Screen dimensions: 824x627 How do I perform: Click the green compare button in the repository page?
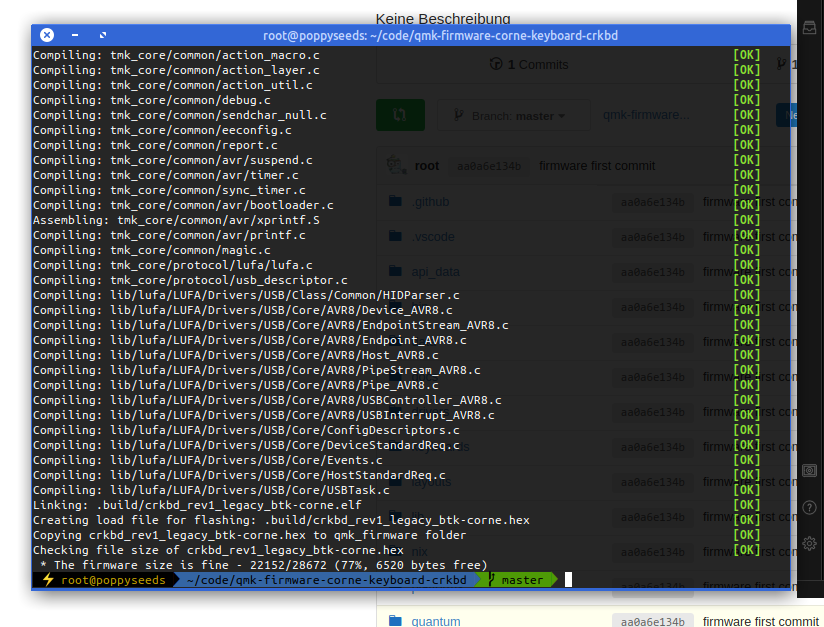point(400,115)
